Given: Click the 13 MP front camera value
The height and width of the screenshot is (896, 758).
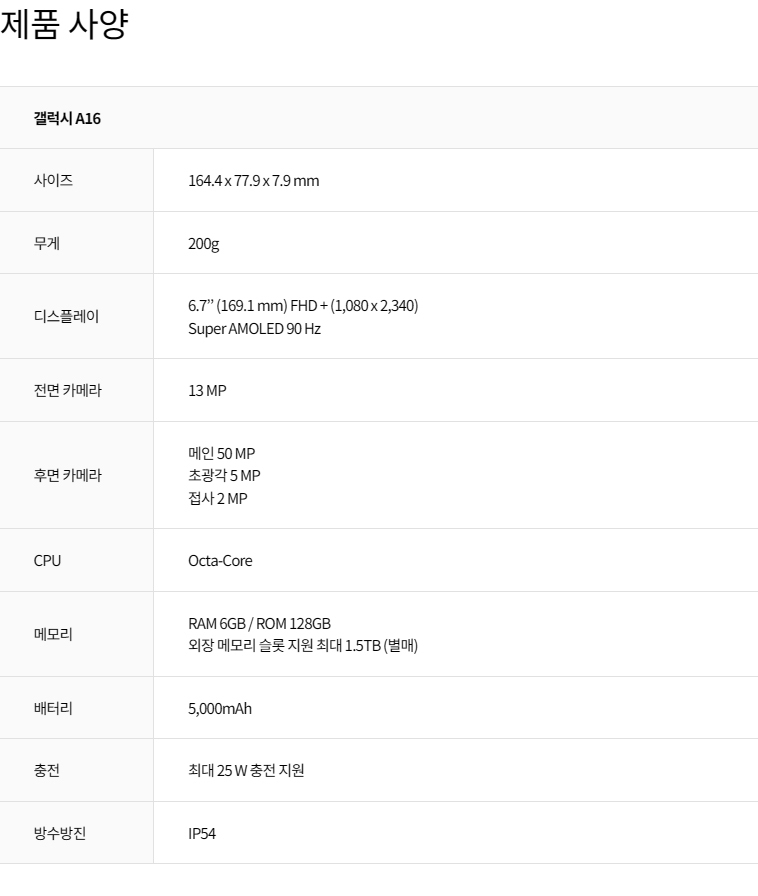Looking at the screenshot, I should click(207, 390).
